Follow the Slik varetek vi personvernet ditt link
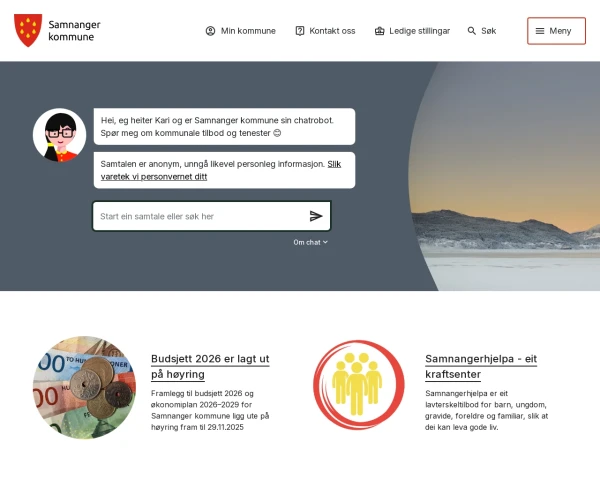 [221, 170]
